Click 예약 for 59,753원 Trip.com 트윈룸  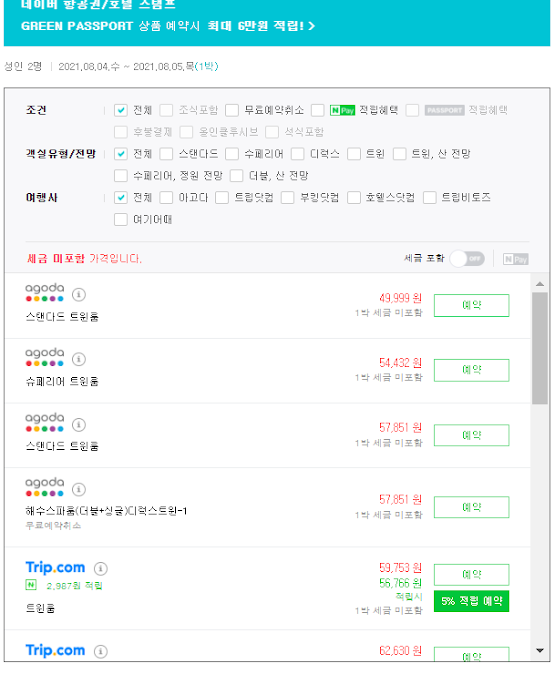[472, 575]
